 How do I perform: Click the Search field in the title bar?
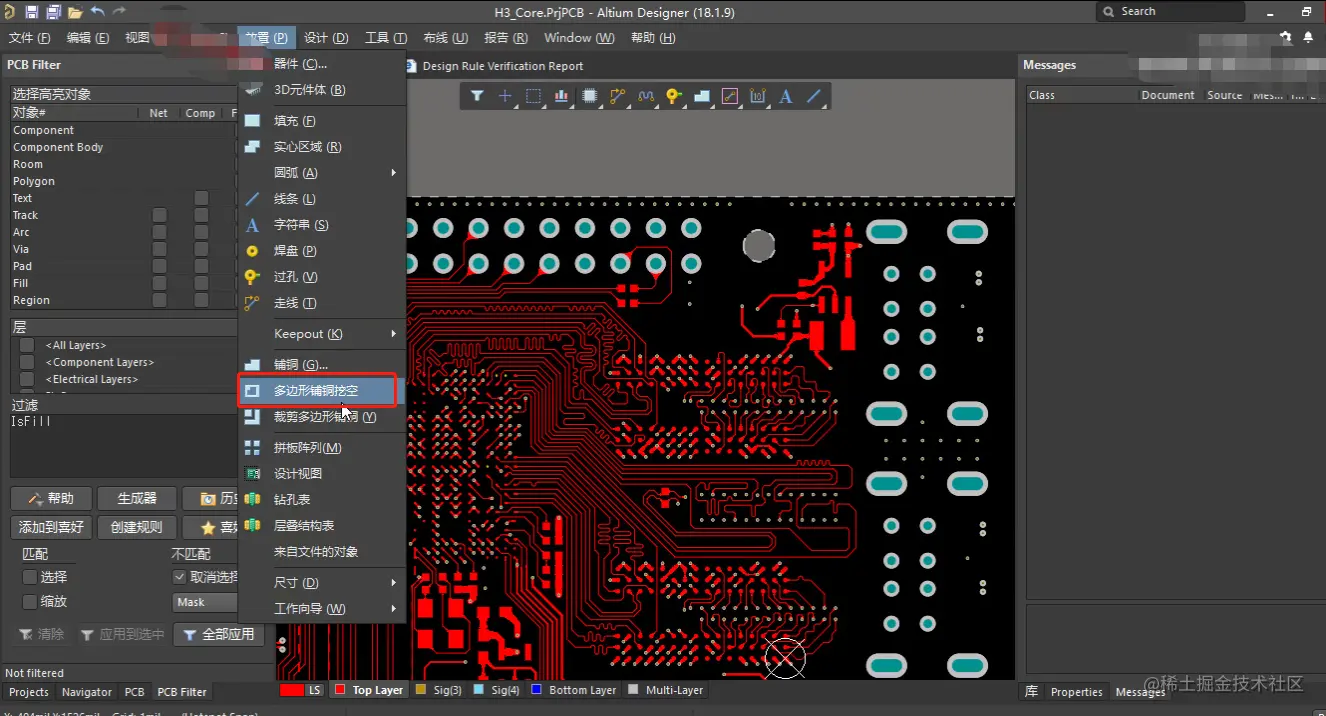click(x=1171, y=12)
